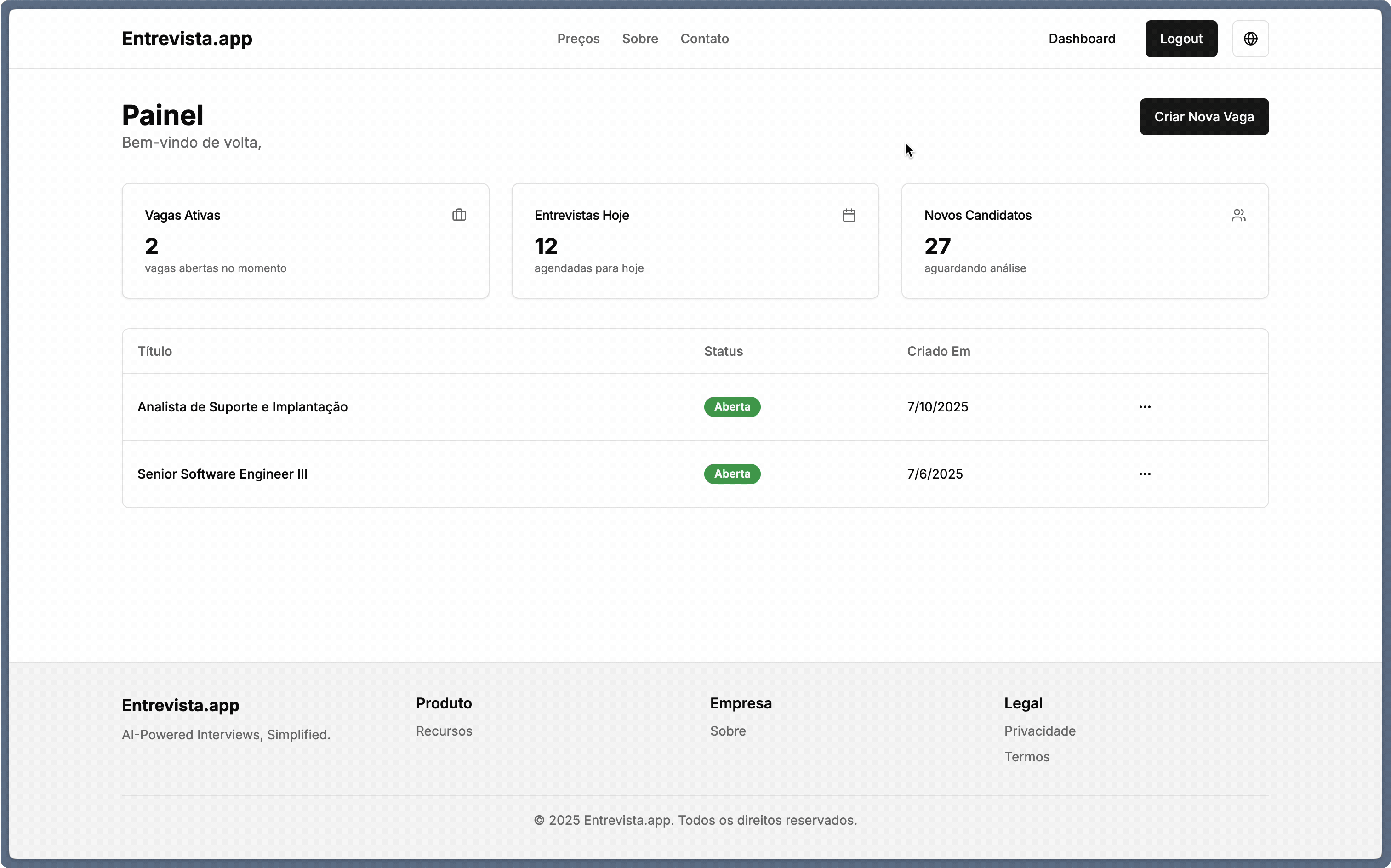
Task: Open actions menu for Analista de Suporte row
Action: 1145,407
